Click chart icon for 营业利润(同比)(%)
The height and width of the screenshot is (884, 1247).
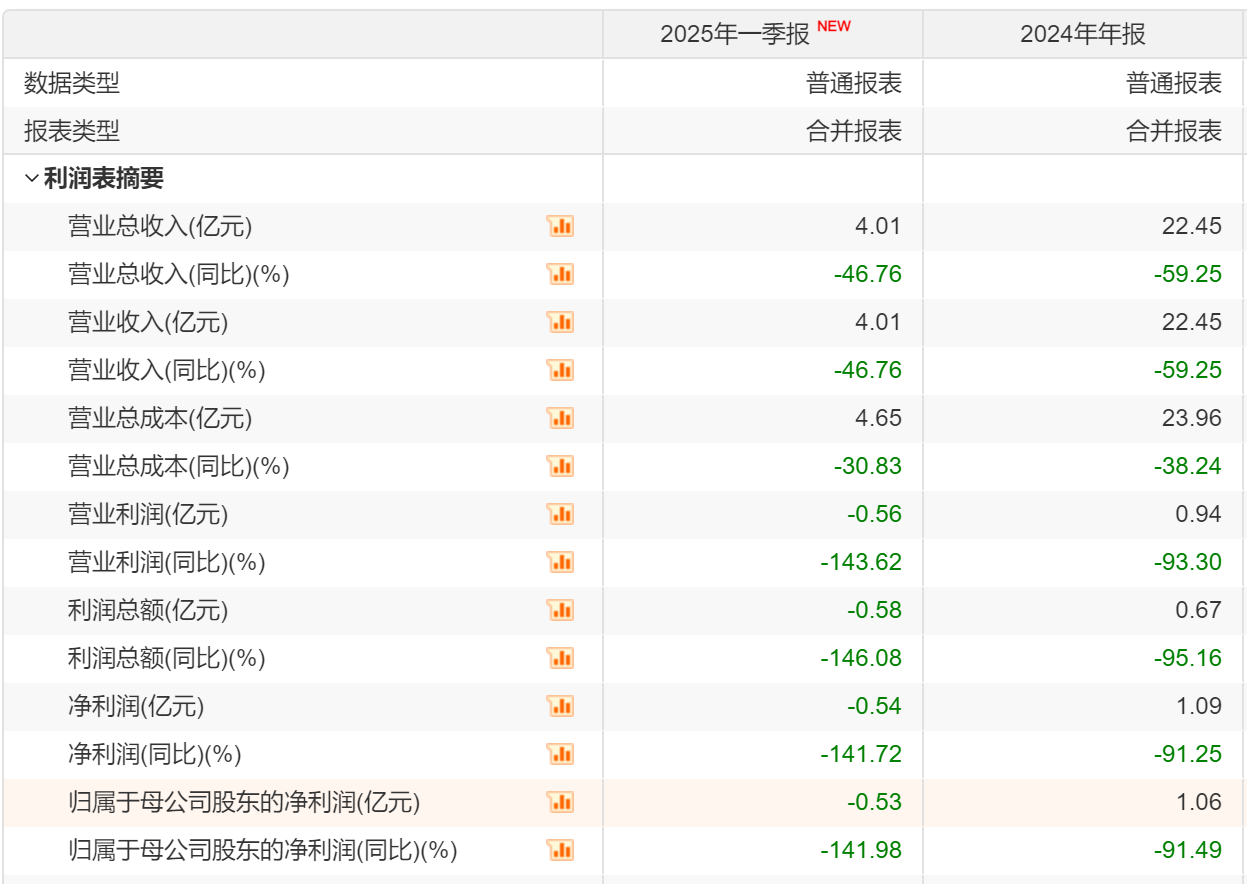tap(560, 562)
